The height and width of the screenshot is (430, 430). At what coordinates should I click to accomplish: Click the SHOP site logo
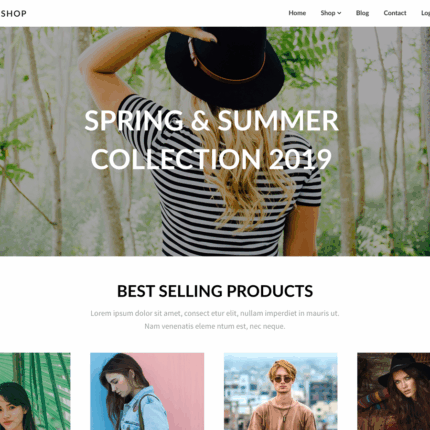pyautogui.click(x=13, y=13)
